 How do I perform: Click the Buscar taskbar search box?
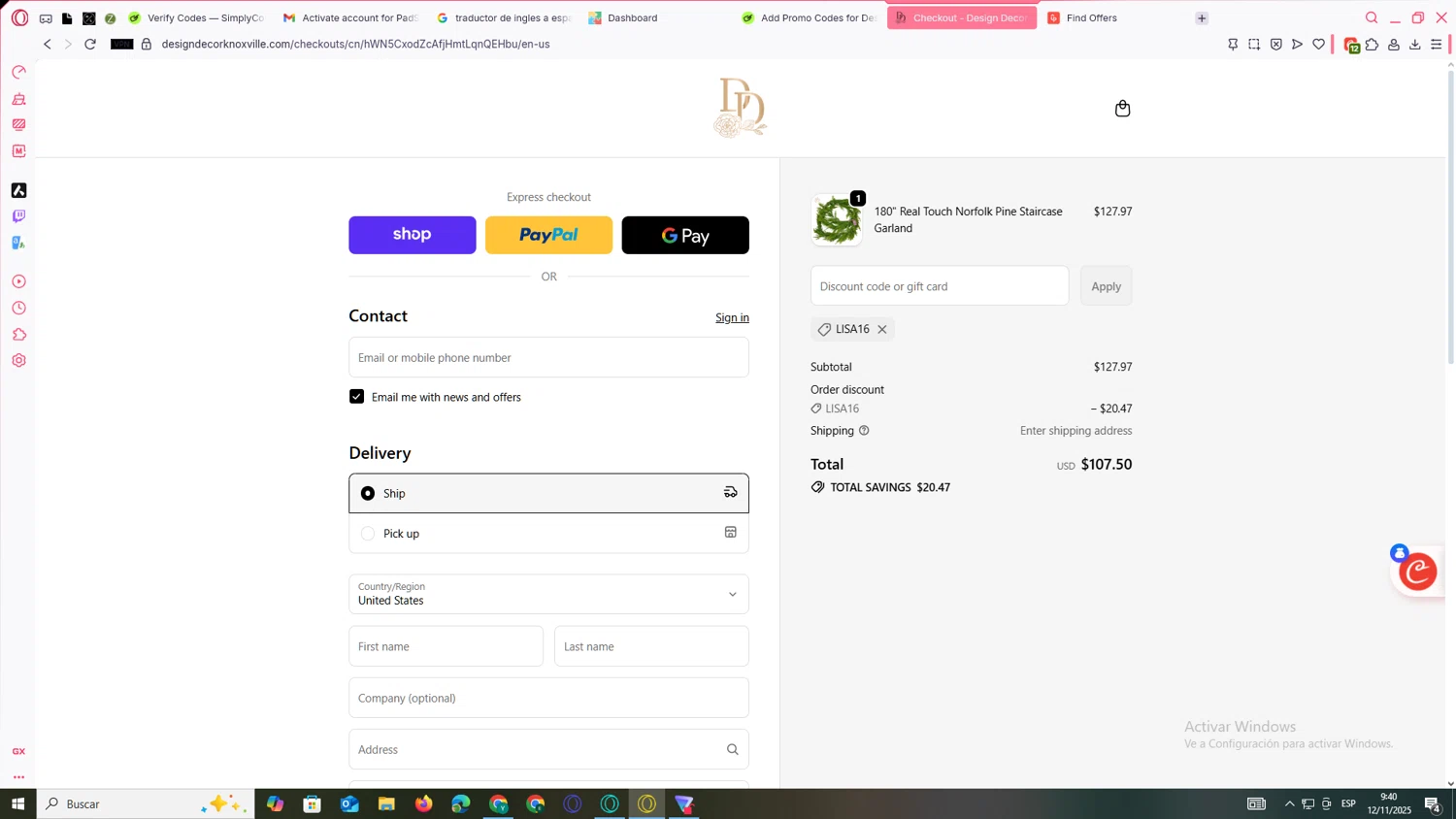[x=146, y=803]
